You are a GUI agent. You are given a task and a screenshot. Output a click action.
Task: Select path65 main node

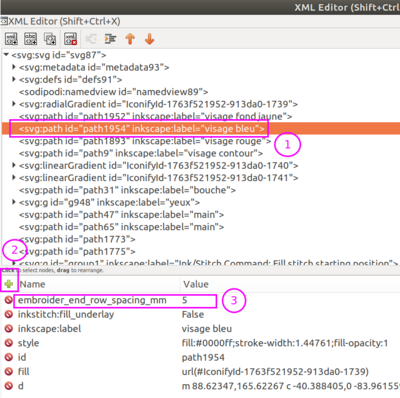pyautogui.click(x=121, y=227)
